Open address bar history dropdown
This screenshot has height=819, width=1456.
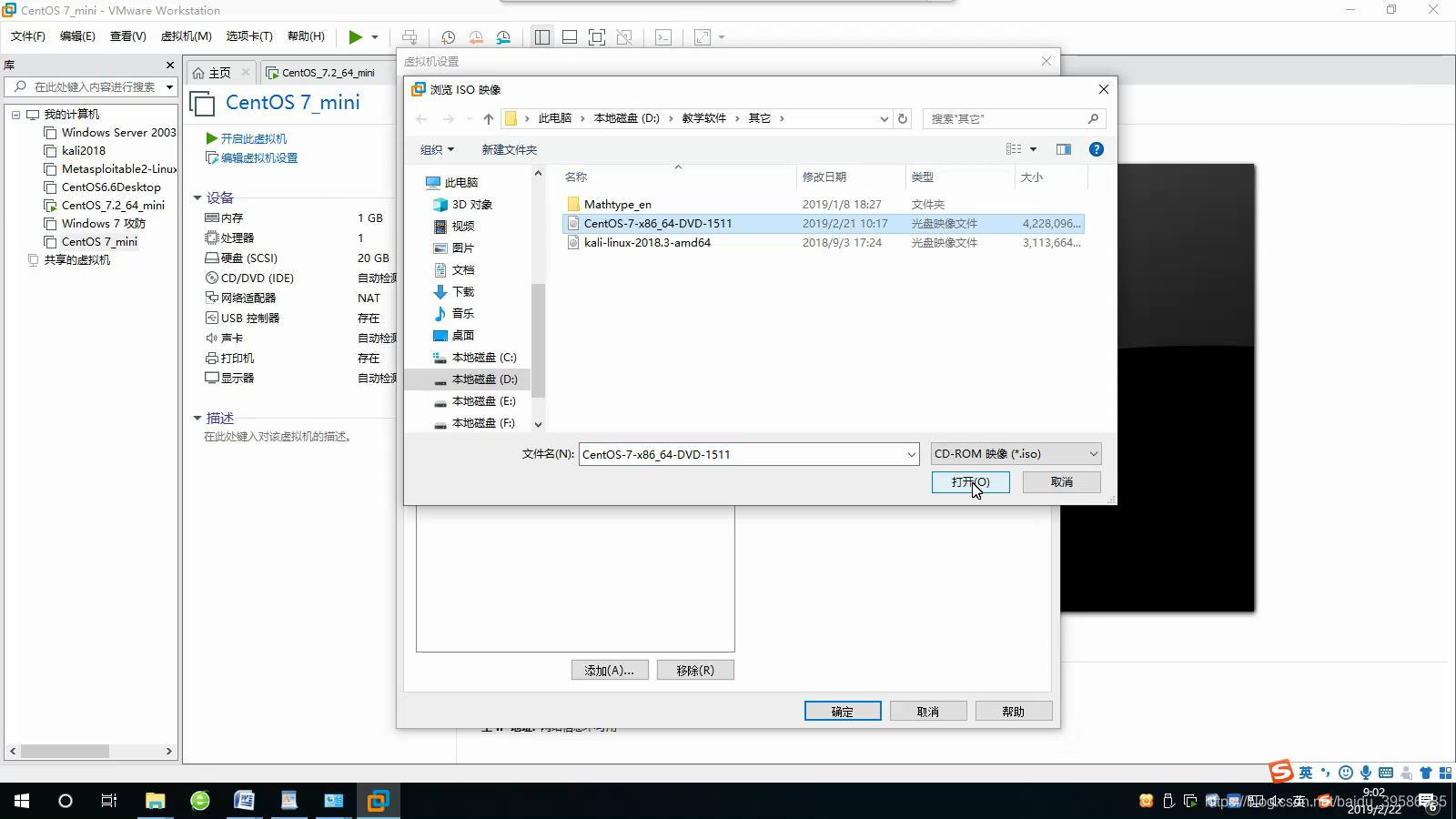(x=884, y=118)
